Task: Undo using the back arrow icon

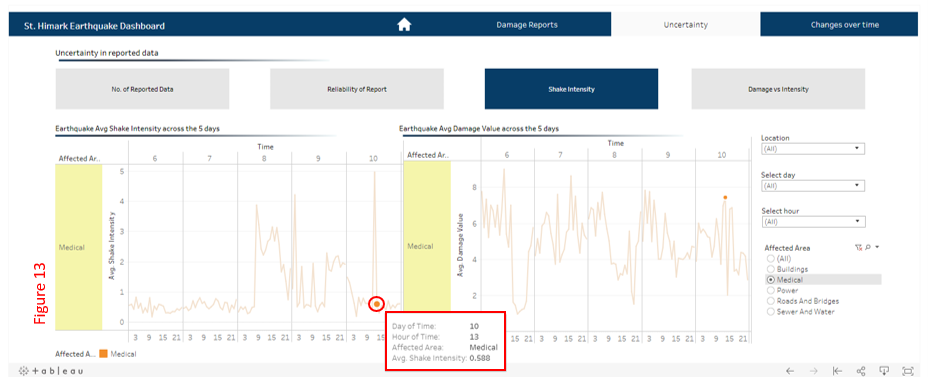Action: [790, 371]
